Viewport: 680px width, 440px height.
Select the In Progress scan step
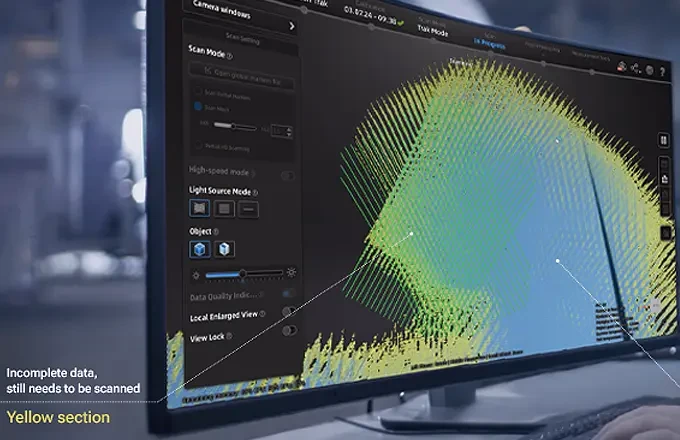coord(490,42)
